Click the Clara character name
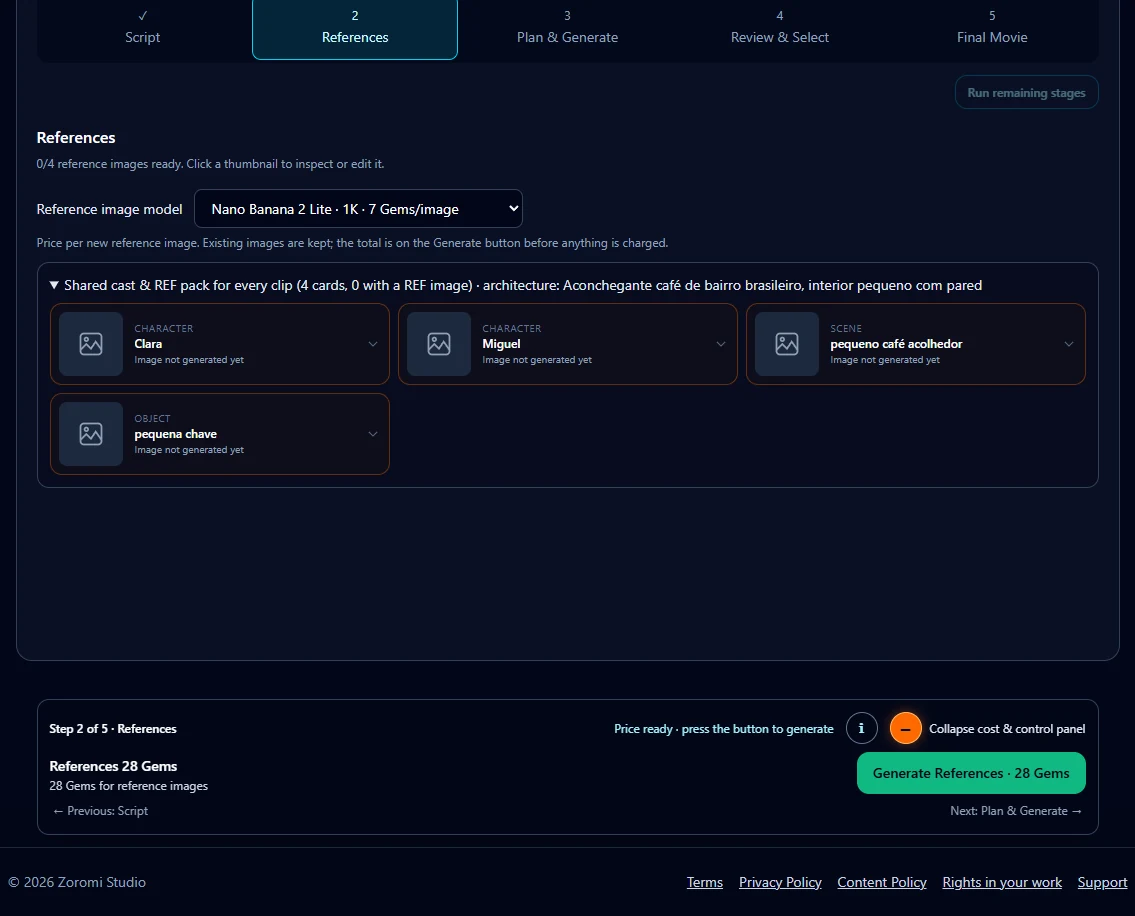Viewport: 1135px width, 916px height. (x=148, y=344)
